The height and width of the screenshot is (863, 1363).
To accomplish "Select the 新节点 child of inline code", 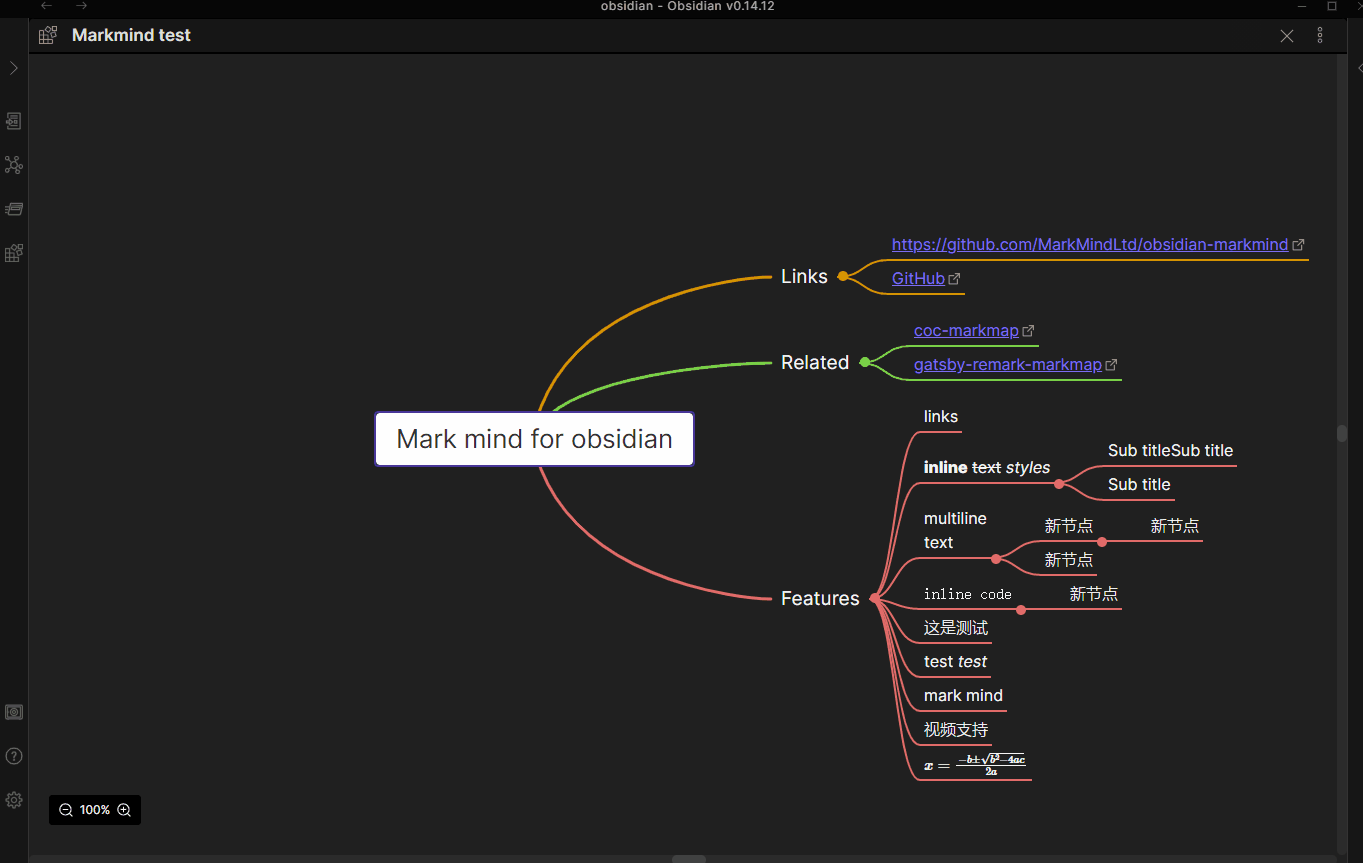I will (1094, 594).
